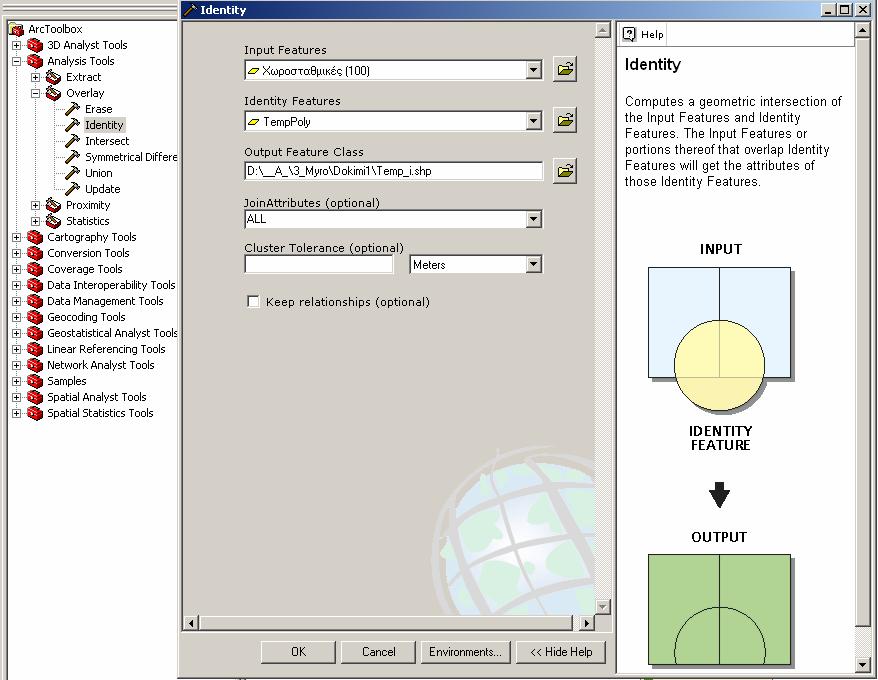
Task: Browse for Output Feature Class folder icon
Action: point(565,171)
